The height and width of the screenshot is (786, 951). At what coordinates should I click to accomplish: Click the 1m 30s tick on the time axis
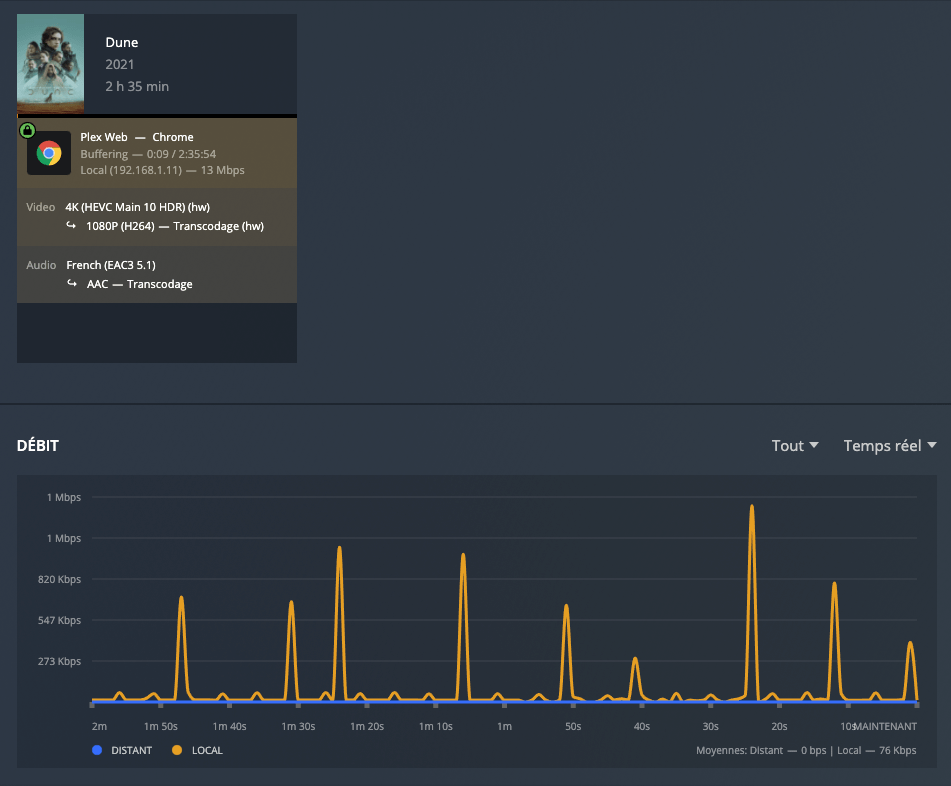click(300, 726)
